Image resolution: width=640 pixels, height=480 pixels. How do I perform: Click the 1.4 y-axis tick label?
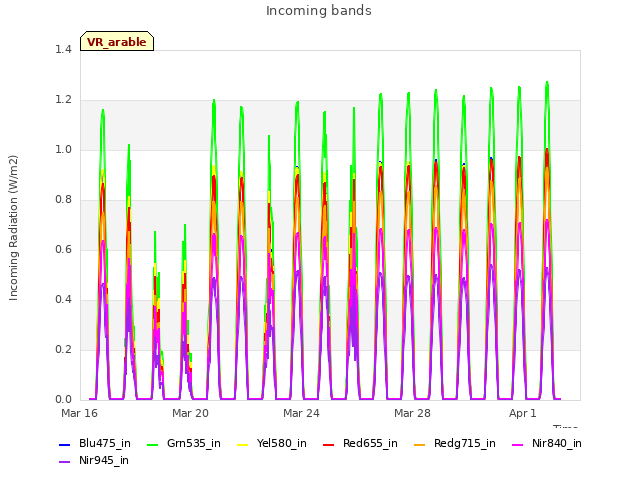pos(63,49)
